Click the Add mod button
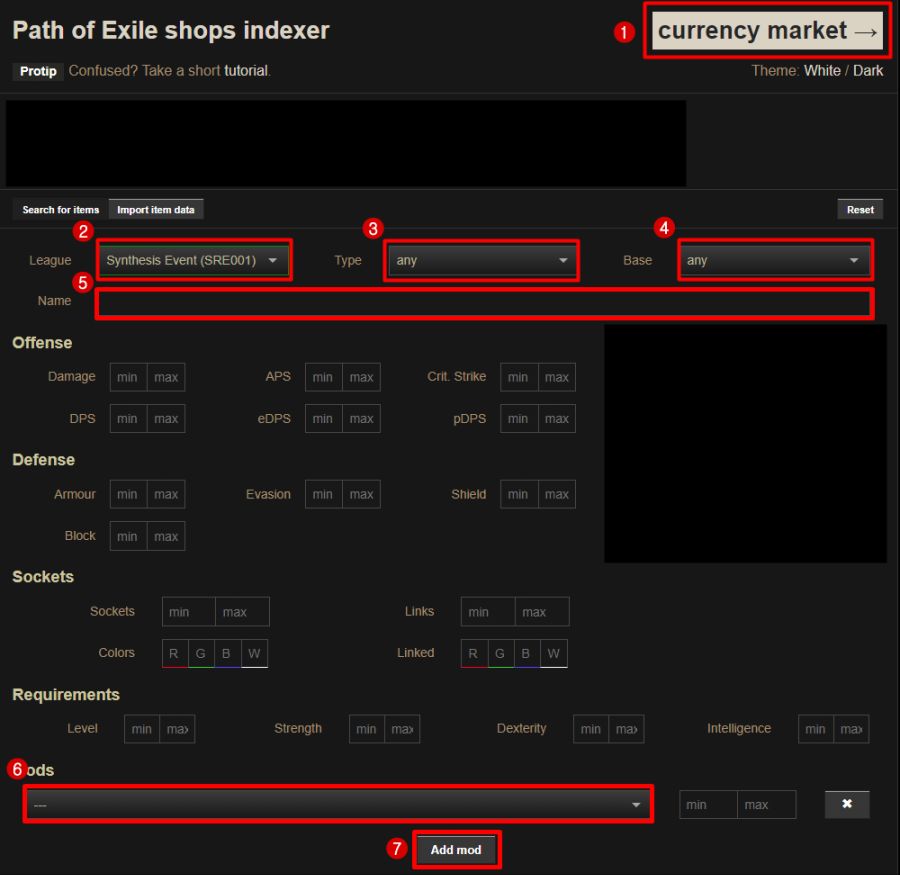Image resolution: width=900 pixels, height=875 pixels. pyautogui.click(x=456, y=850)
